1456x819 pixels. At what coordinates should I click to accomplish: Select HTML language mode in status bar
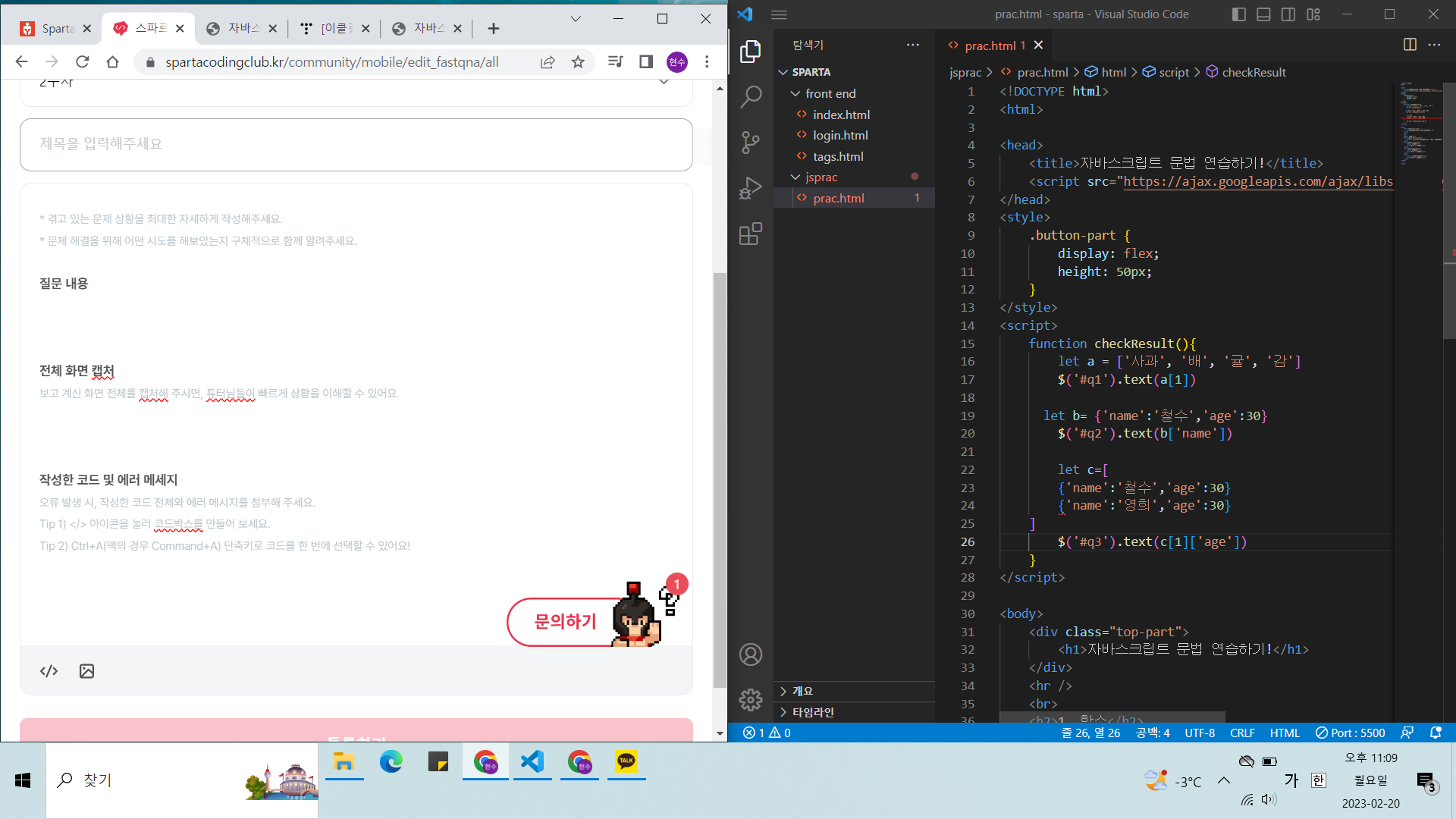pos(1285,733)
